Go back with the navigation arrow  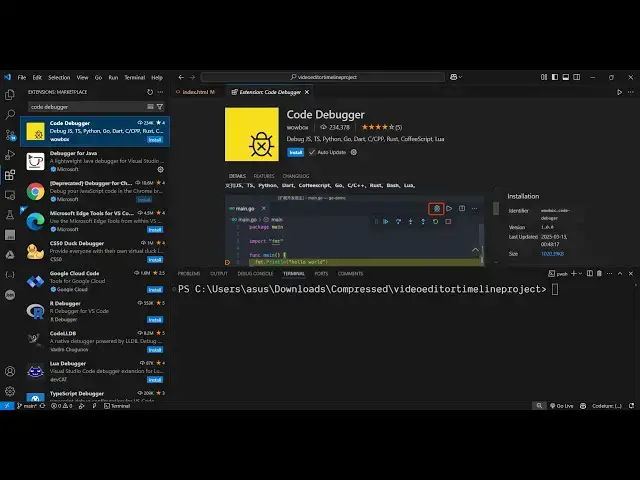(x=181, y=77)
